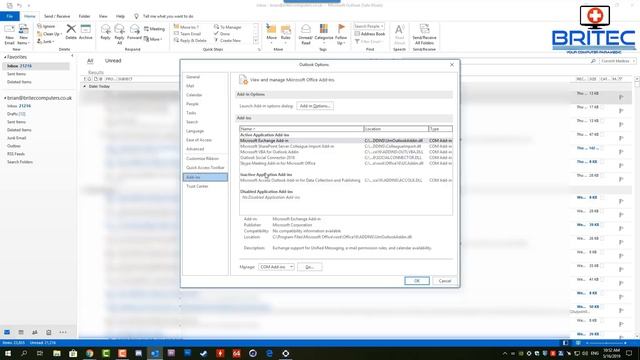Click the Unread filter in message list
640x360 pixels.
113,60
